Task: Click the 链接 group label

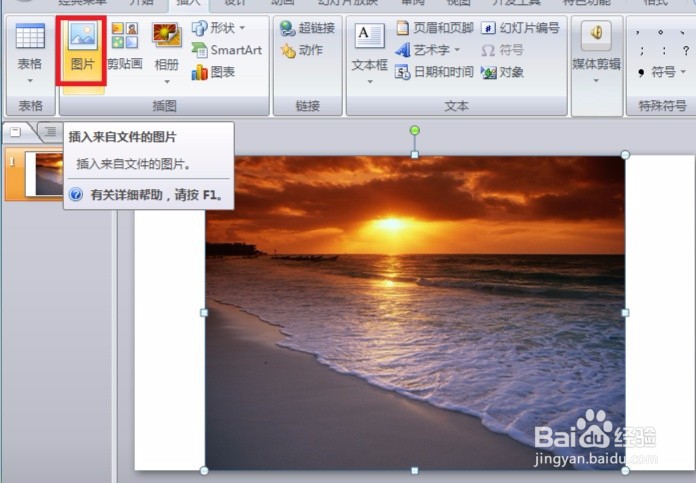Action: tap(308, 106)
